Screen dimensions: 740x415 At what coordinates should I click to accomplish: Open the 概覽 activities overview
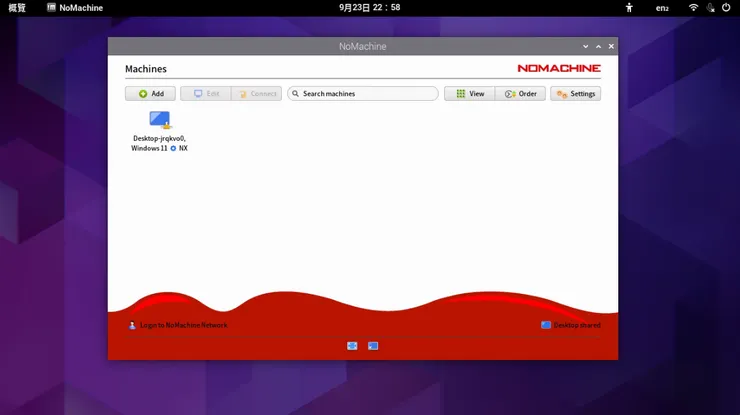click(17, 8)
